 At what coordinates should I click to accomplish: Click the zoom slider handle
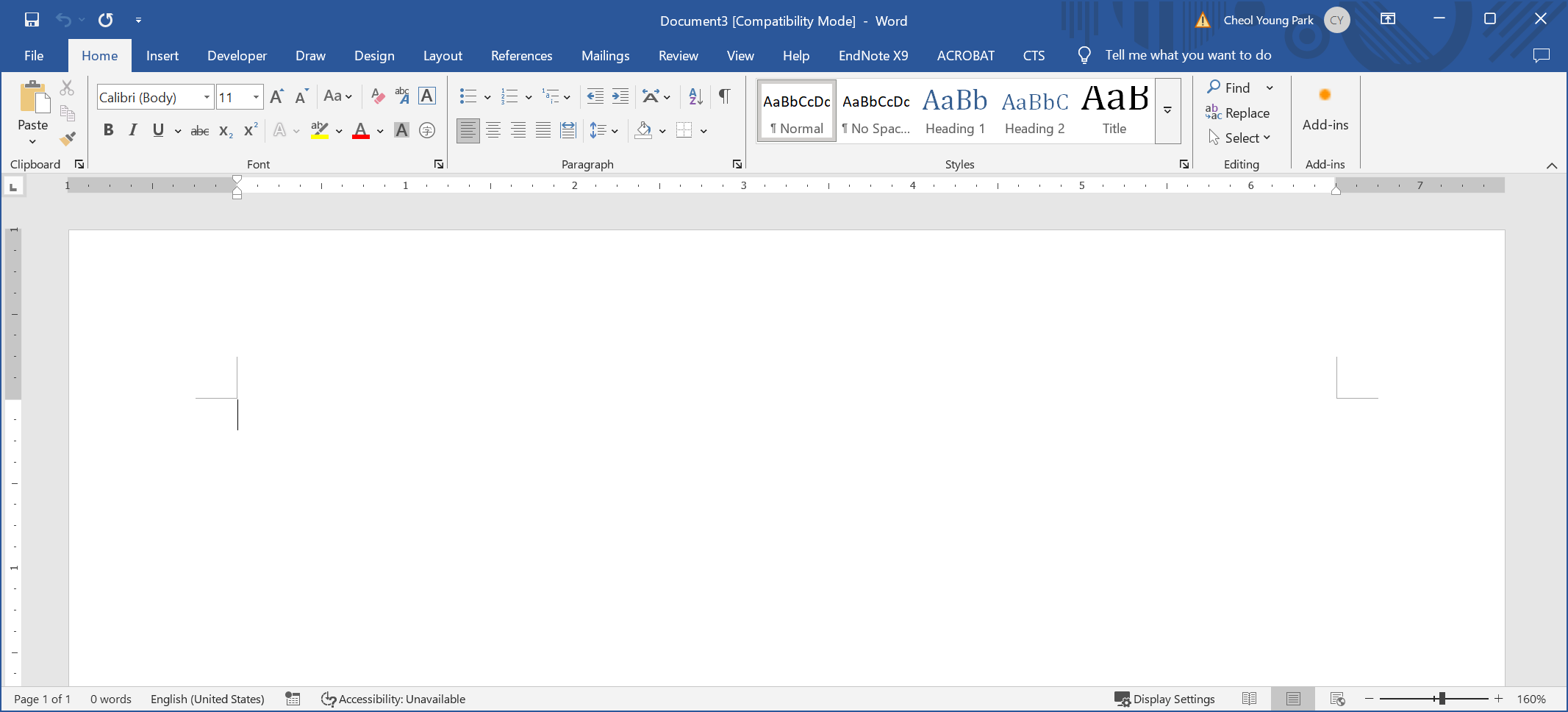[x=1442, y=698]
